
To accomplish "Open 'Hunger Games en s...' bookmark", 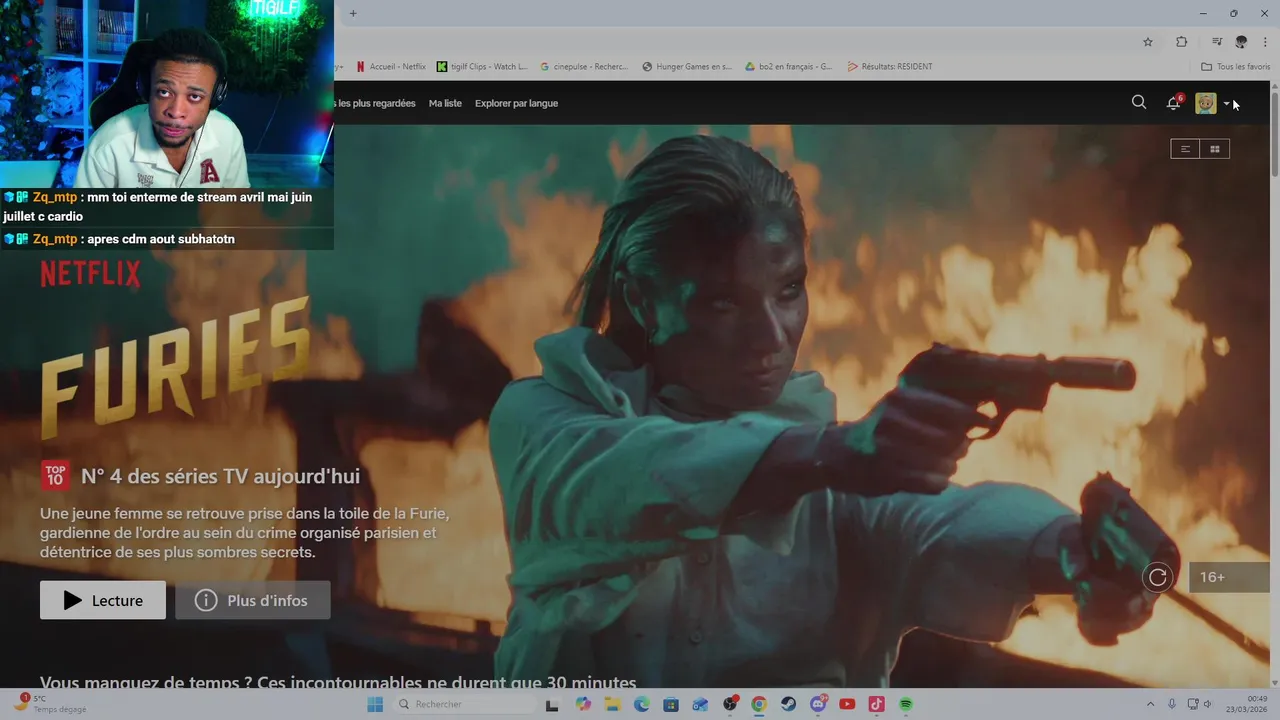I will click(687, 67).
